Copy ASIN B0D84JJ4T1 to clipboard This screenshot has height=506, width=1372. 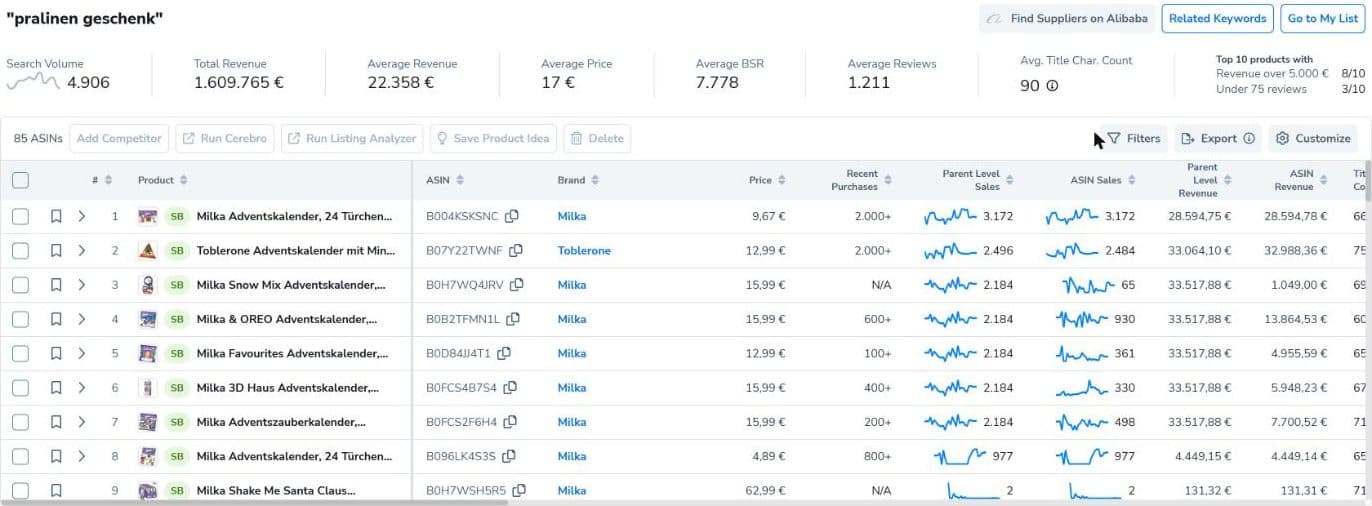coord(504,353)
